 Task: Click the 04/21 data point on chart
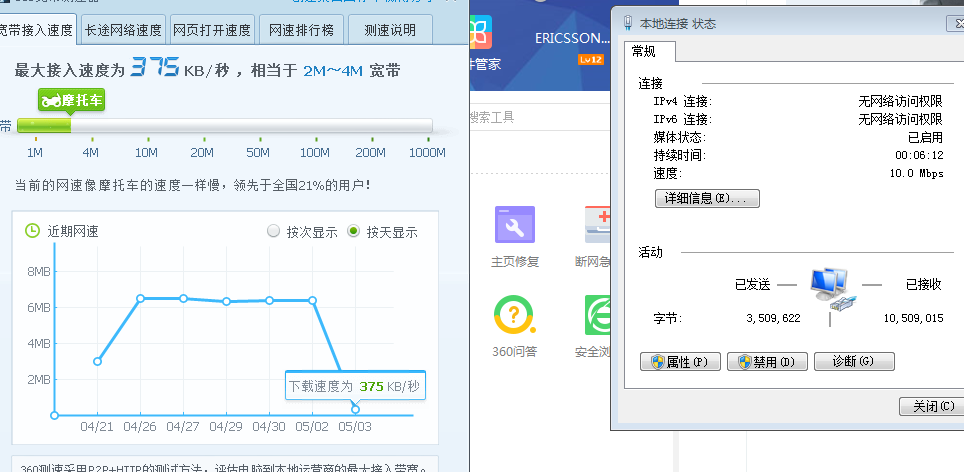[97, 361]
